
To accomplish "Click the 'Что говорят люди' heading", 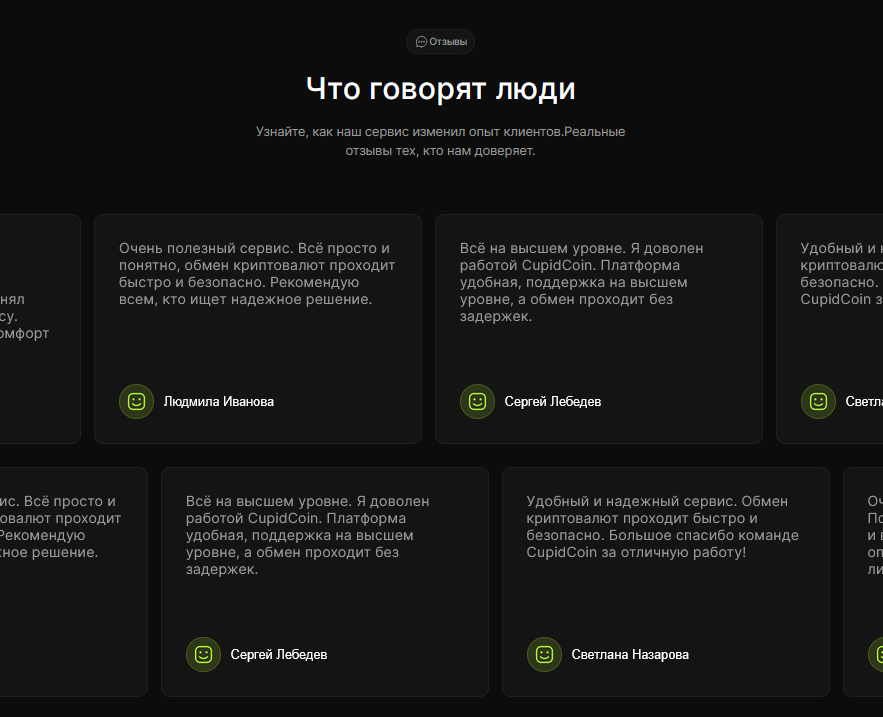I will click(441, 89).
